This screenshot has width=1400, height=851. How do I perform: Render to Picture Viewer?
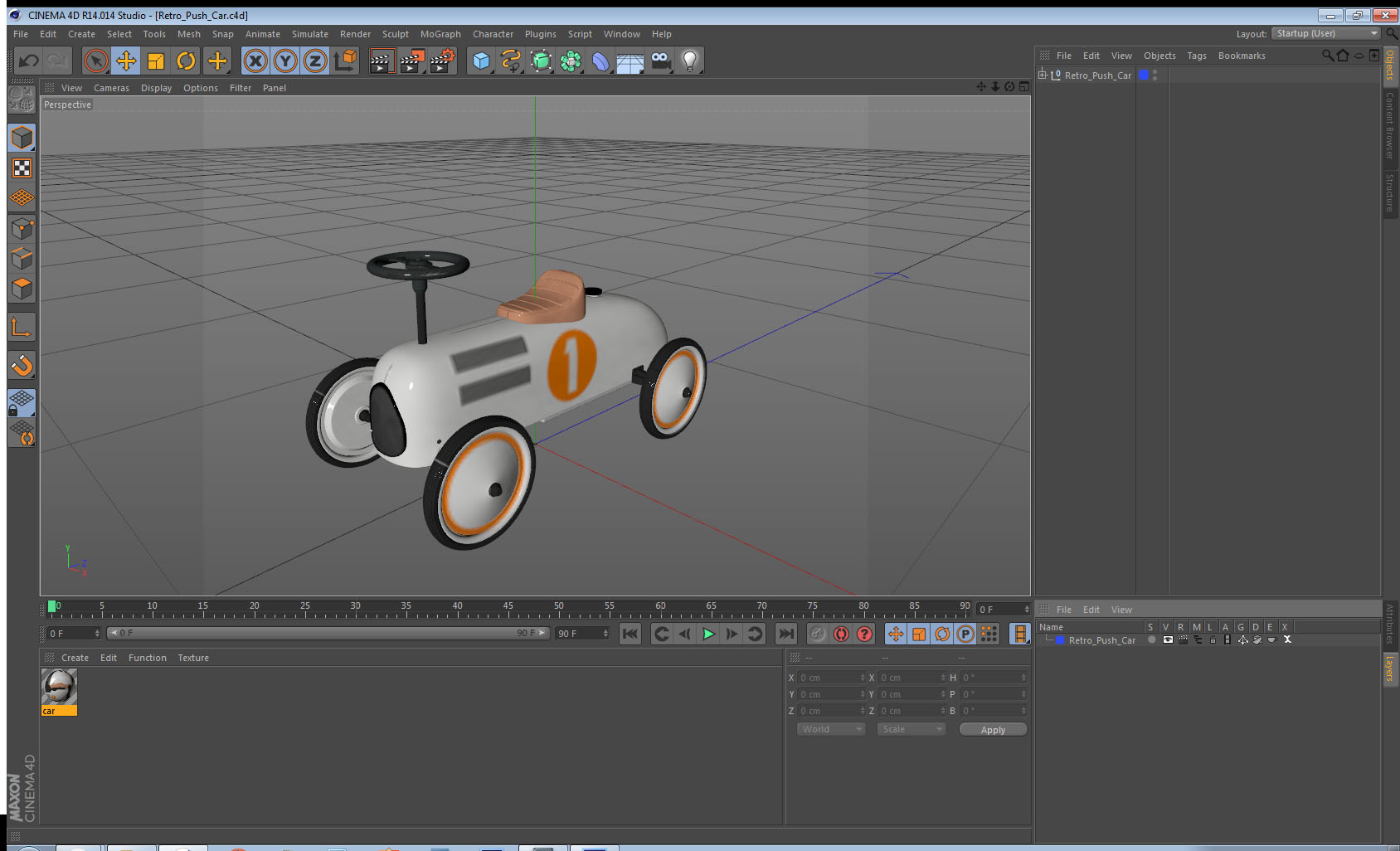(412, 61)
